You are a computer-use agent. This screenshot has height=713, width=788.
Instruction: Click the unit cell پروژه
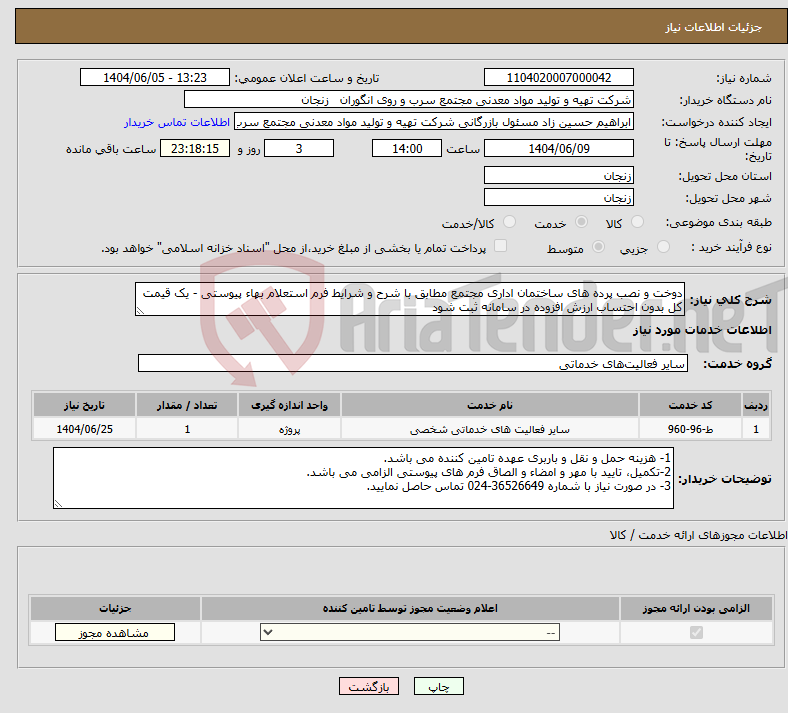[x=289, y=429]
